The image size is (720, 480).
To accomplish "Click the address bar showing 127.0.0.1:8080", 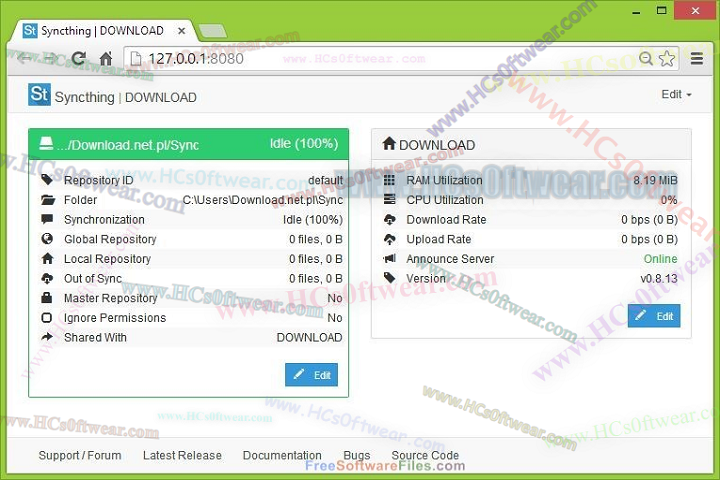I will [380, 59].
